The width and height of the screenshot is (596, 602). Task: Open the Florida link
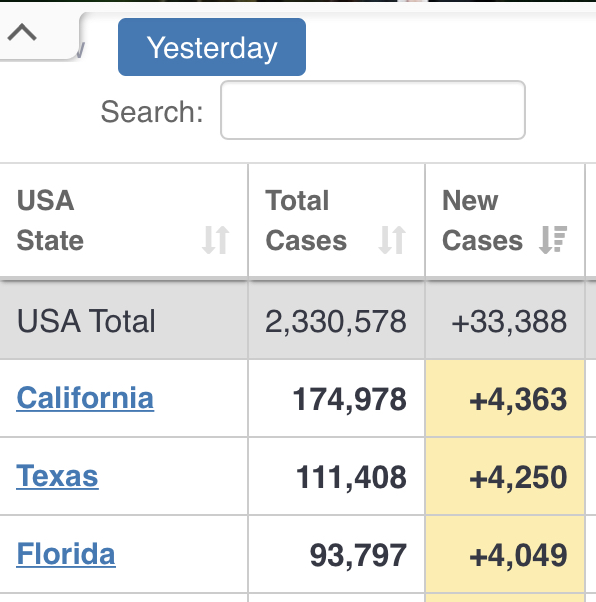(x=66, y=554)
